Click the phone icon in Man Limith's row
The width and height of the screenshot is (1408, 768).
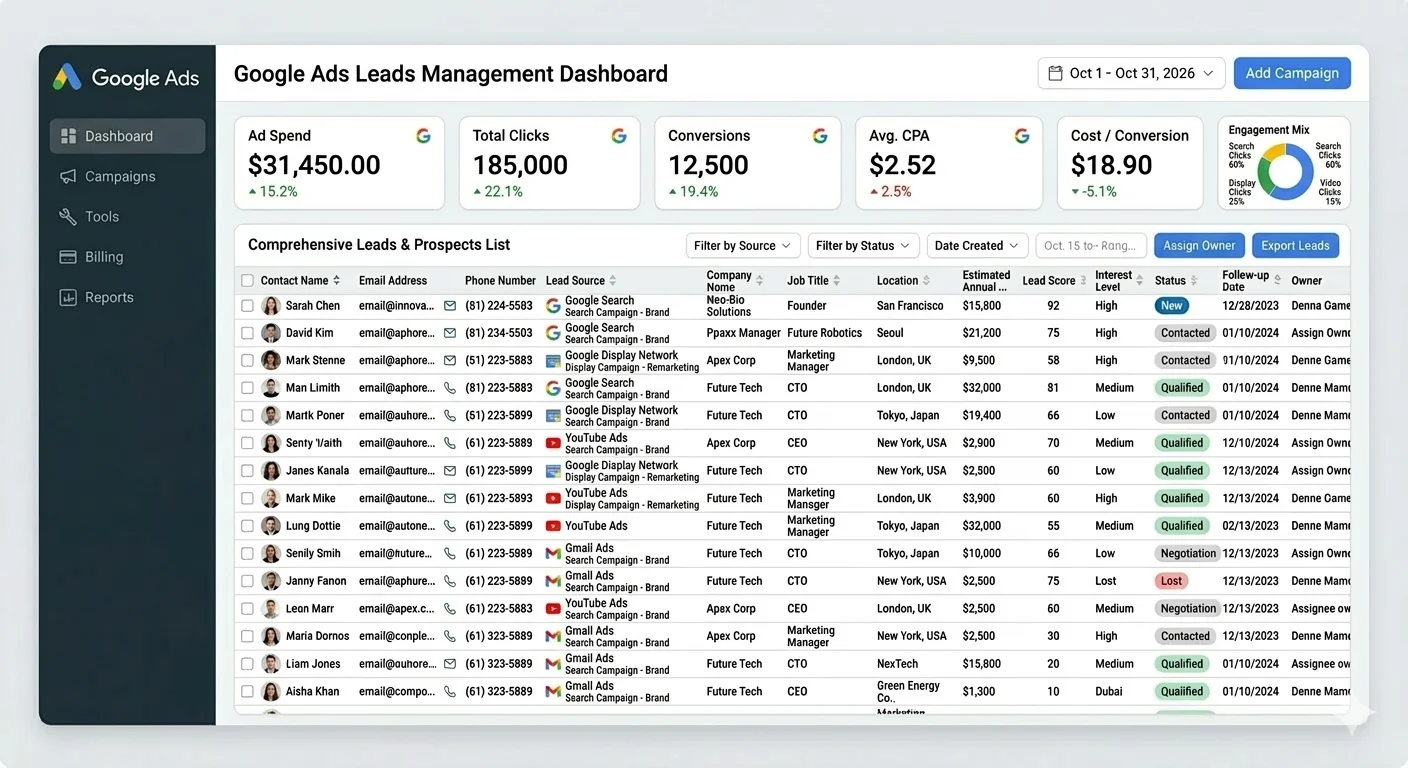450,388
